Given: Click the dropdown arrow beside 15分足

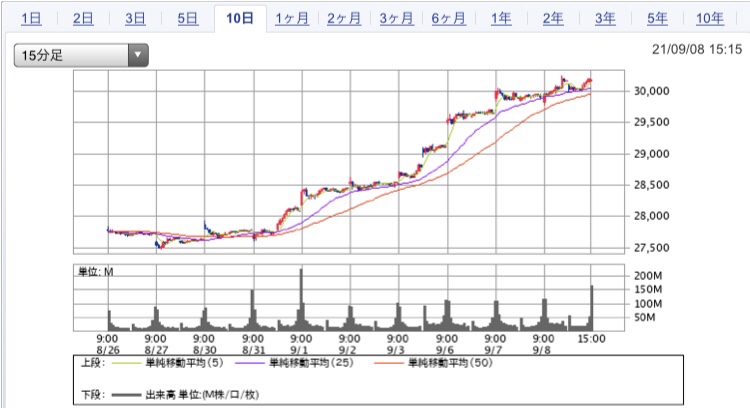Looking at the screenshot, I should tap(138, 55).
